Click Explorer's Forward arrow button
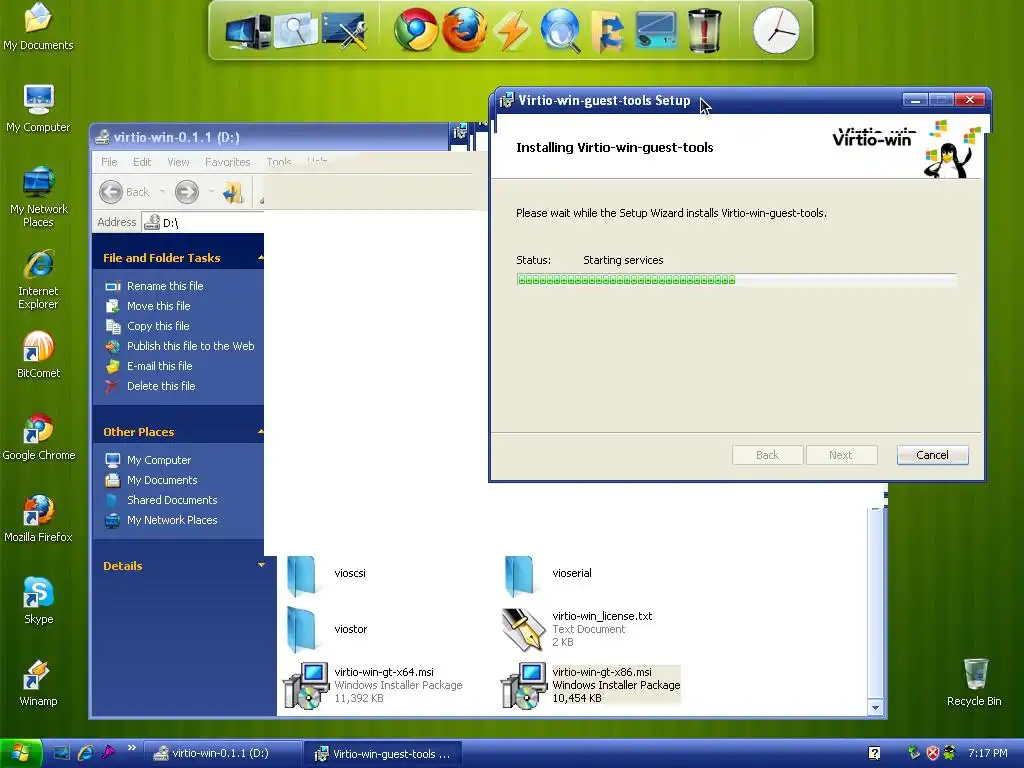 click(187, 192)
